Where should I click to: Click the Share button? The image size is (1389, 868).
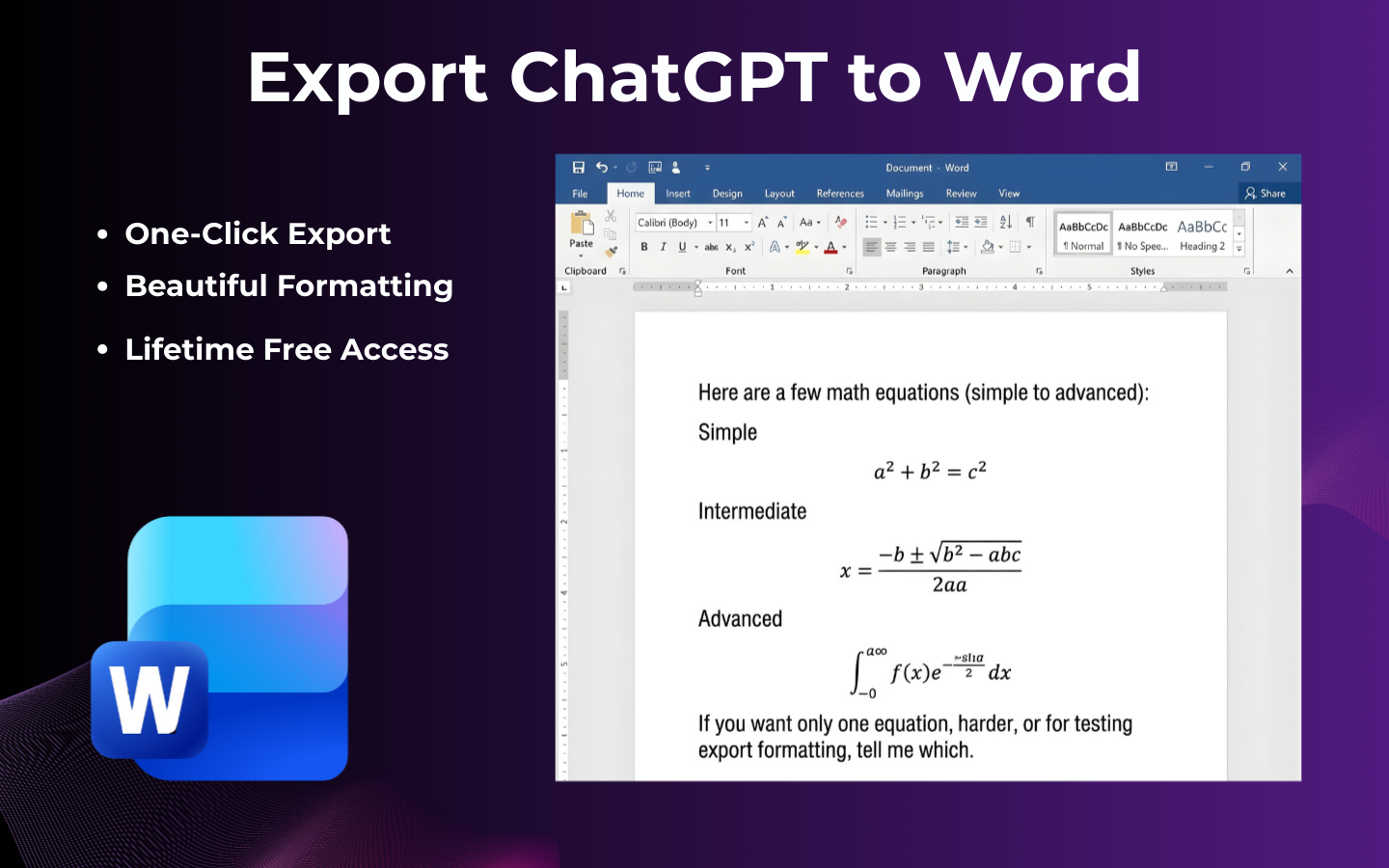click(x=1266, y=192)
